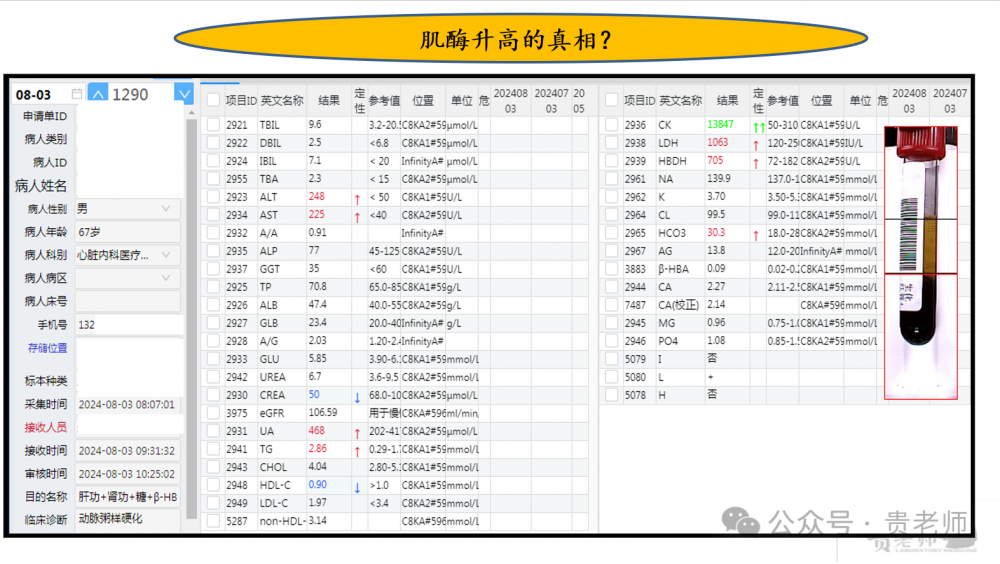Click the blue up-arrow previous sample button
This screenshot has height=564, width=1000.
pyautogui.click(x=97, y=94)
